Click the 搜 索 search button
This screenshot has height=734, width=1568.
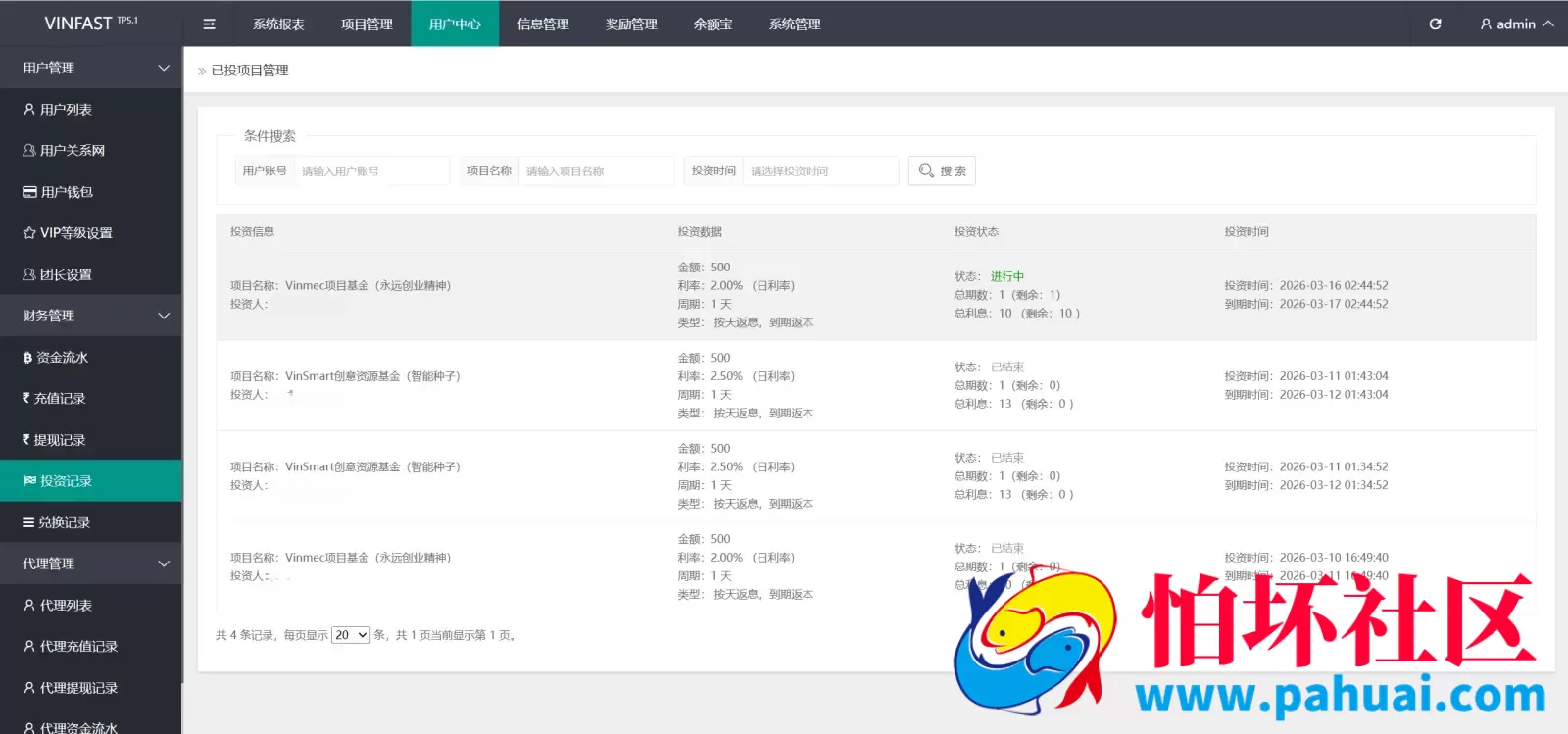[x=942, y=171]
